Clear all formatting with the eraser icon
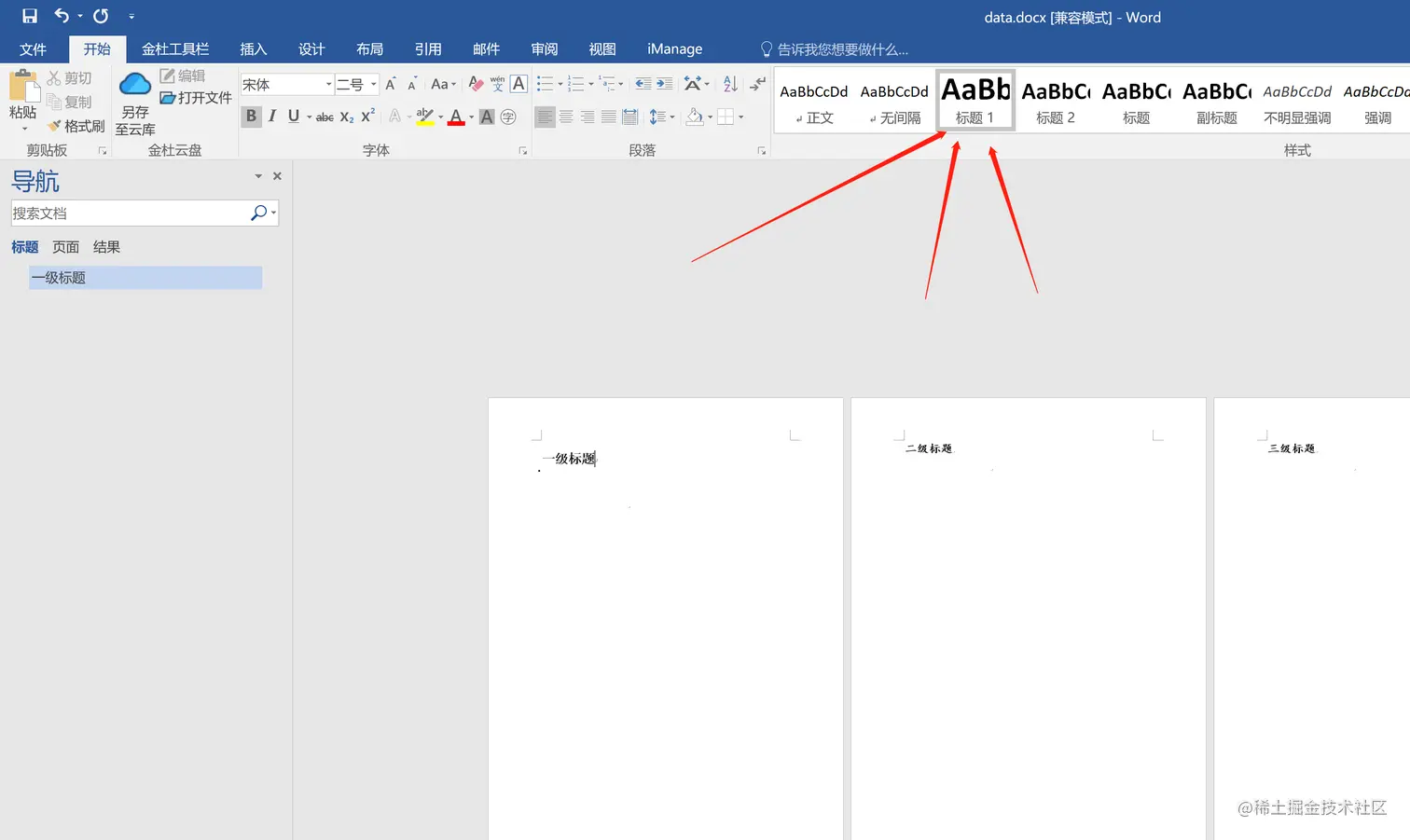The image size is (1410, 840). [476, 85]
